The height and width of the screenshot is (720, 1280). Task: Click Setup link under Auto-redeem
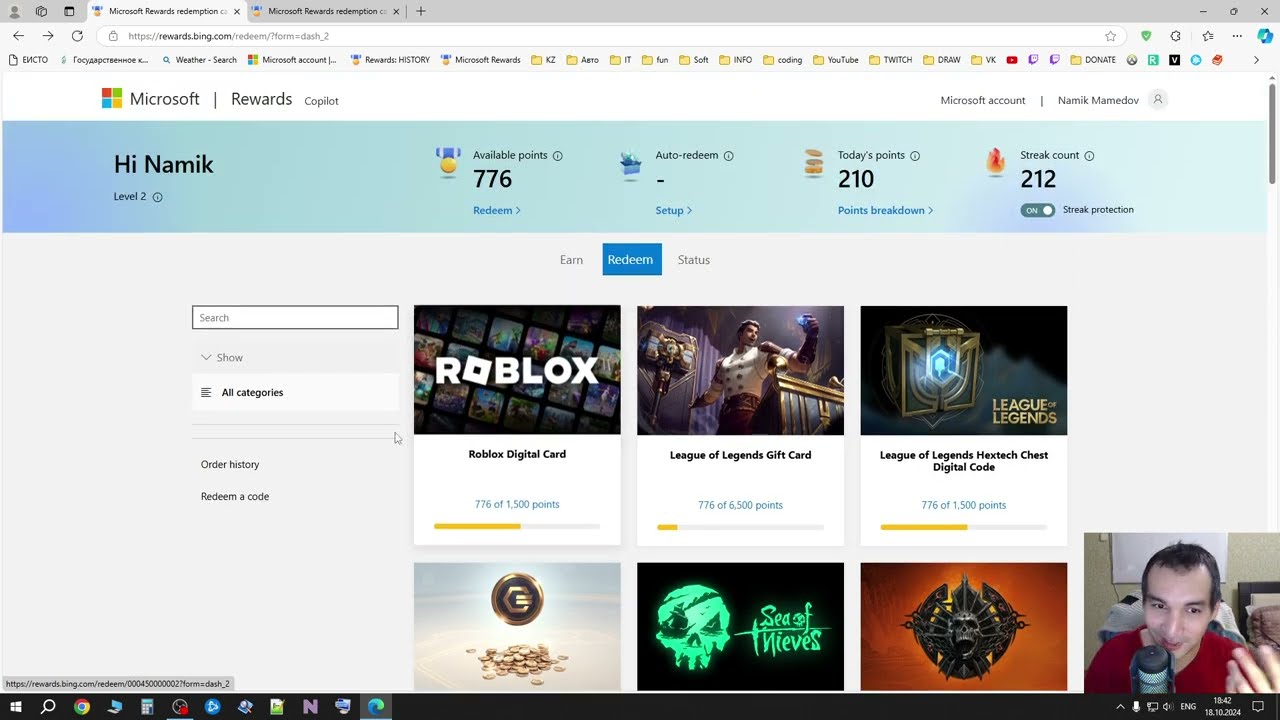[673, 210]
